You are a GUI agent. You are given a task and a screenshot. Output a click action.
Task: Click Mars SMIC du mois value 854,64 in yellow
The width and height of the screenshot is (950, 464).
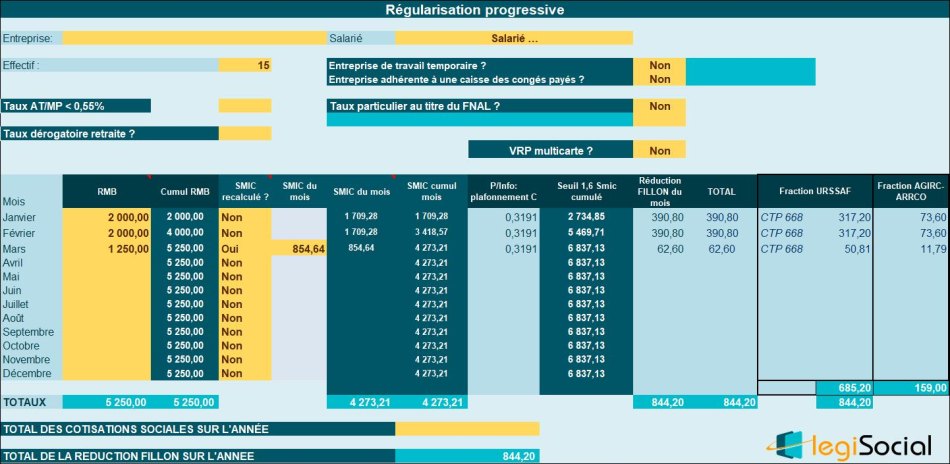tap(299, 249)
